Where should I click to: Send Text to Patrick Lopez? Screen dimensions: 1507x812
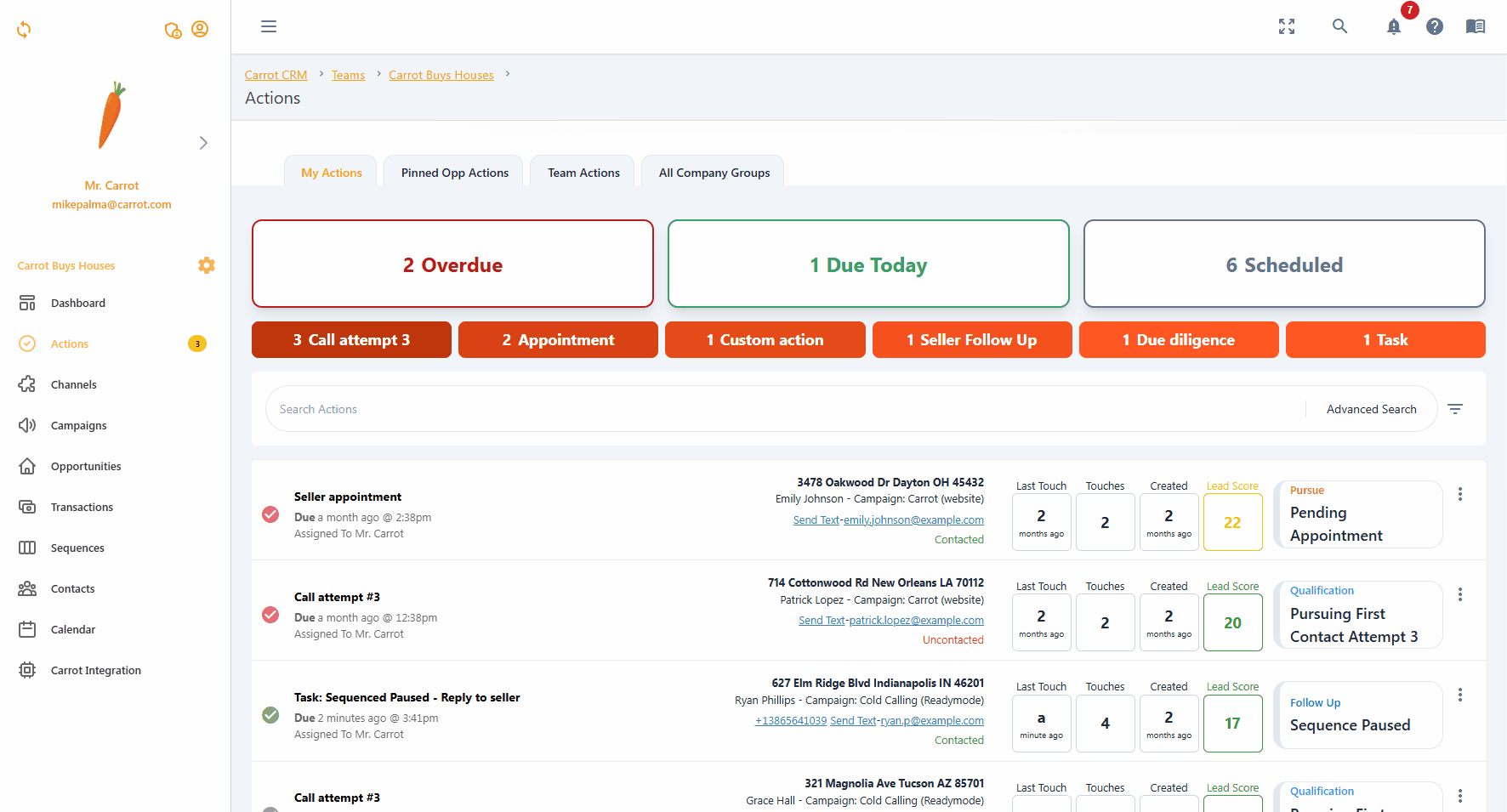822,621
